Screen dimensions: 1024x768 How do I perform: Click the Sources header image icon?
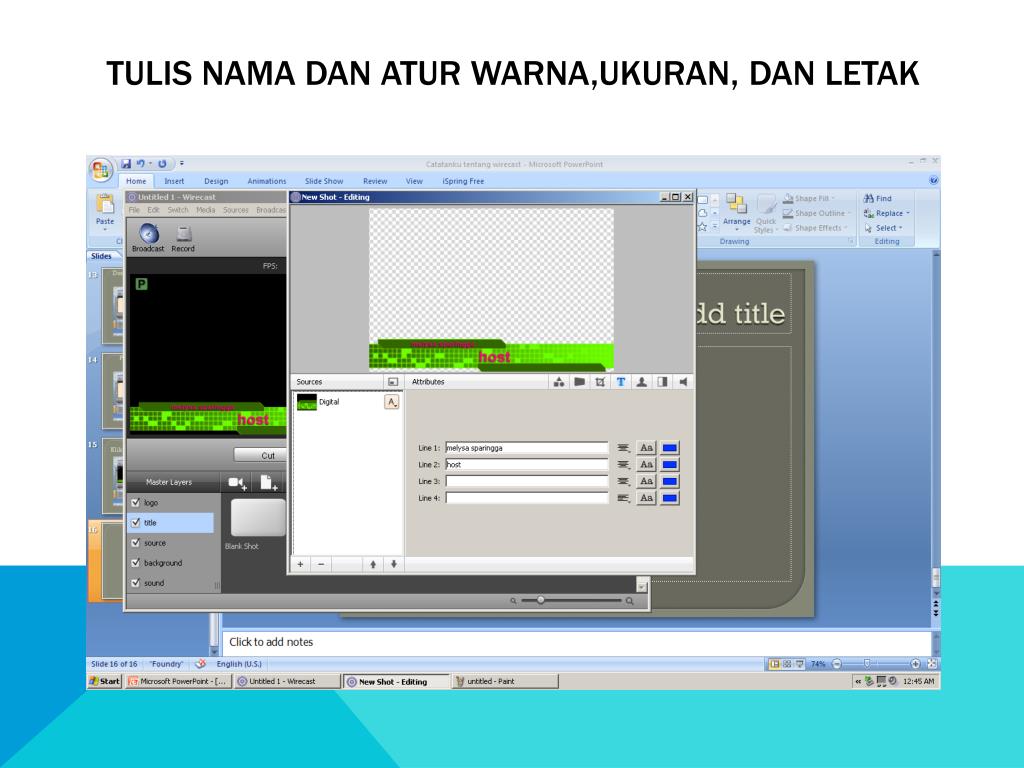point(392,382)
